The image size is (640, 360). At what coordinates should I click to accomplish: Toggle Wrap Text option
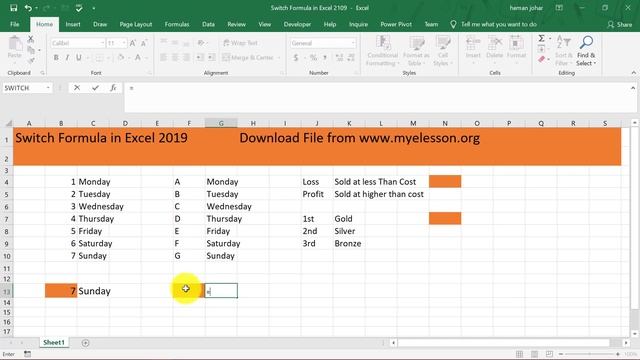tap(240, 43)
